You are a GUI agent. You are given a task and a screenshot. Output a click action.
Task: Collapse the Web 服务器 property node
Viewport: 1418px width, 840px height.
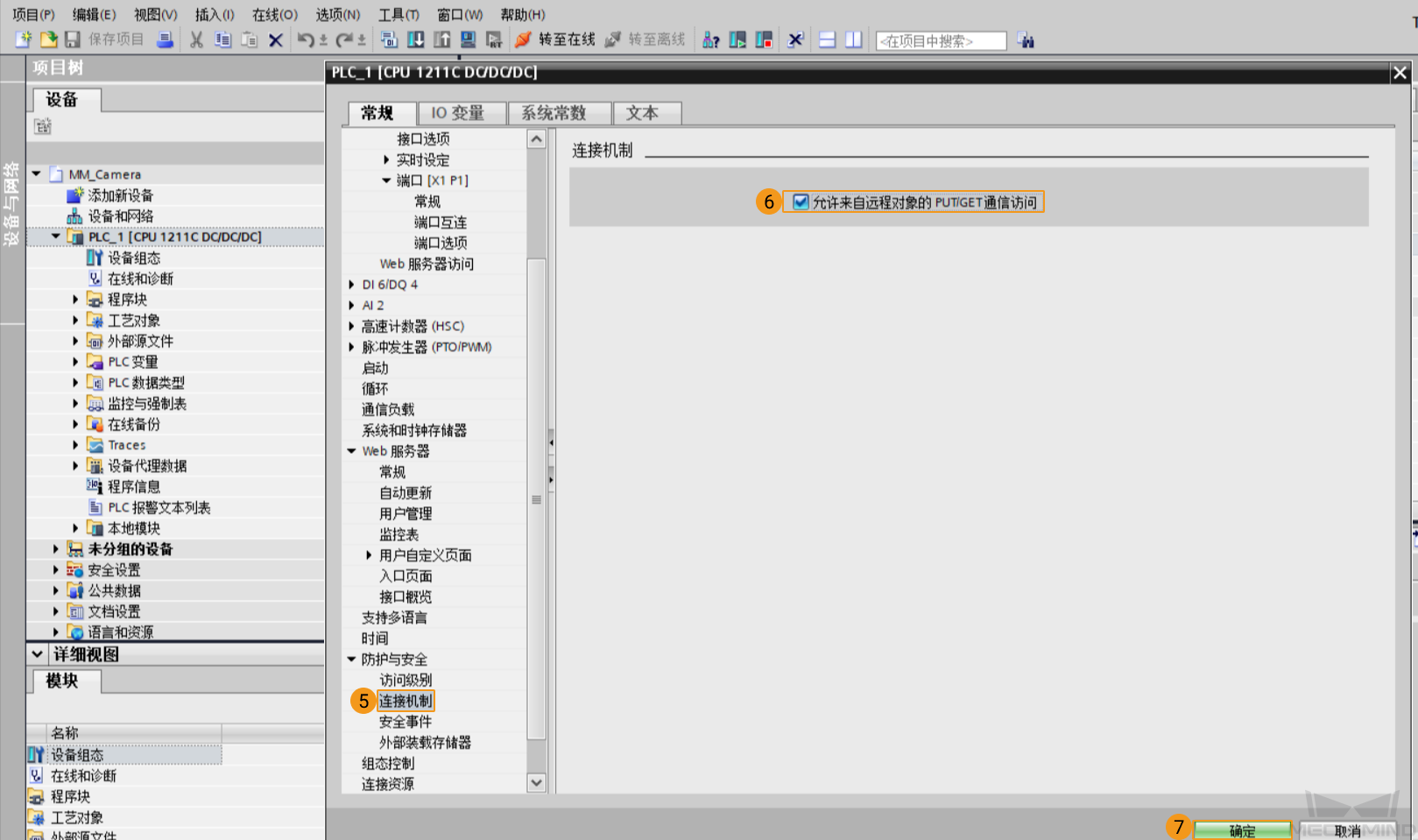pos(351,451)
